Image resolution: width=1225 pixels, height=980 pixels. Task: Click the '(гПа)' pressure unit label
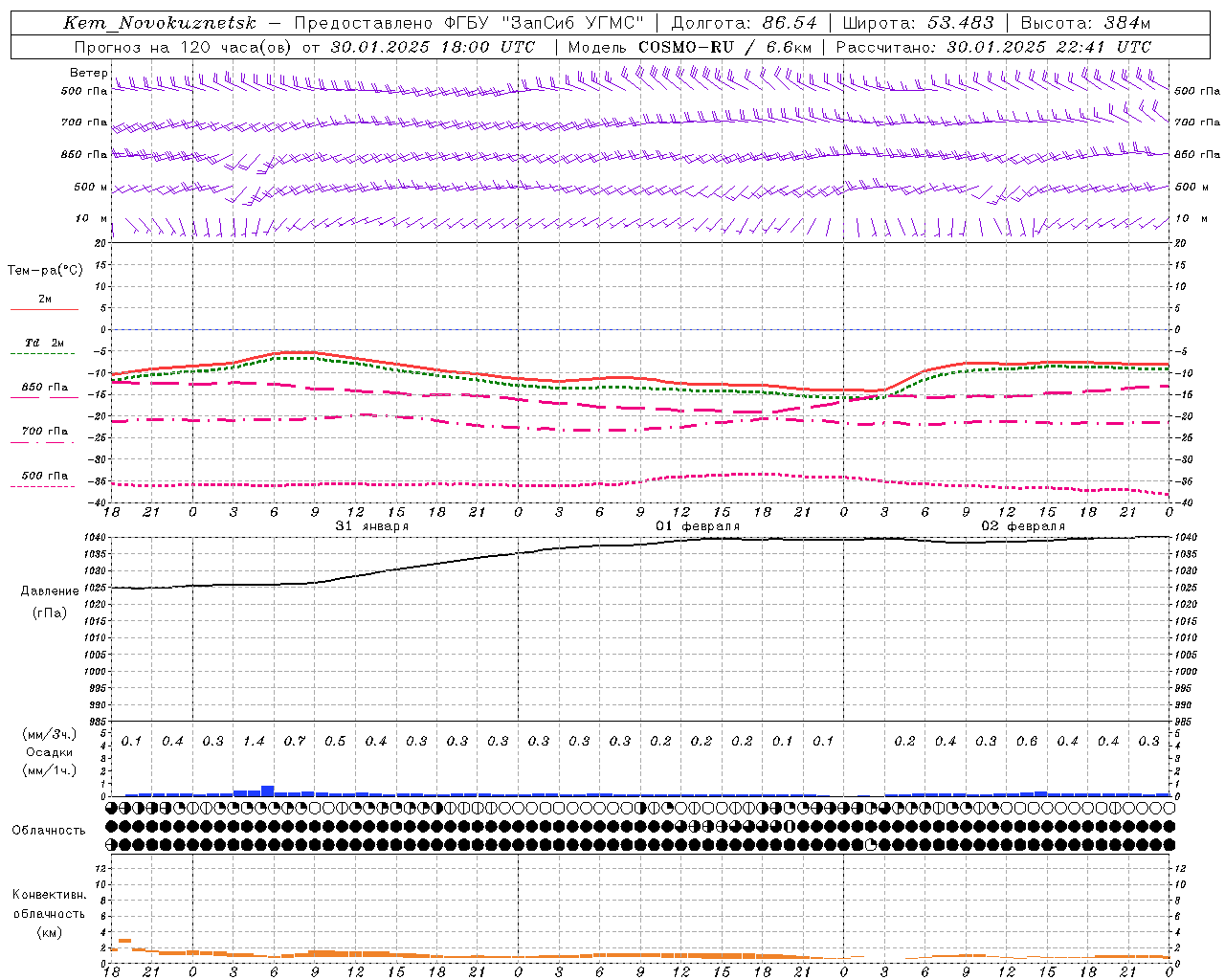(50, 612)
